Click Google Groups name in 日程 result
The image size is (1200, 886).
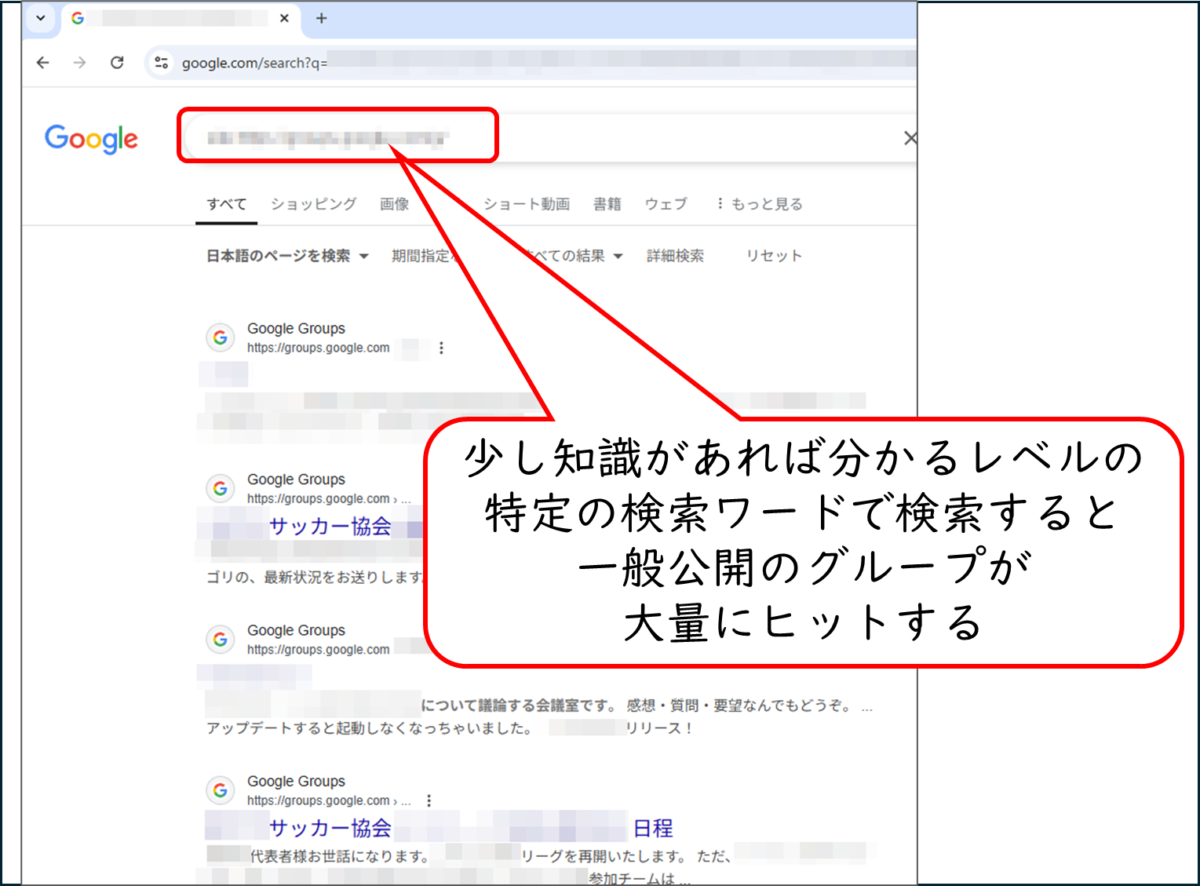296,781
